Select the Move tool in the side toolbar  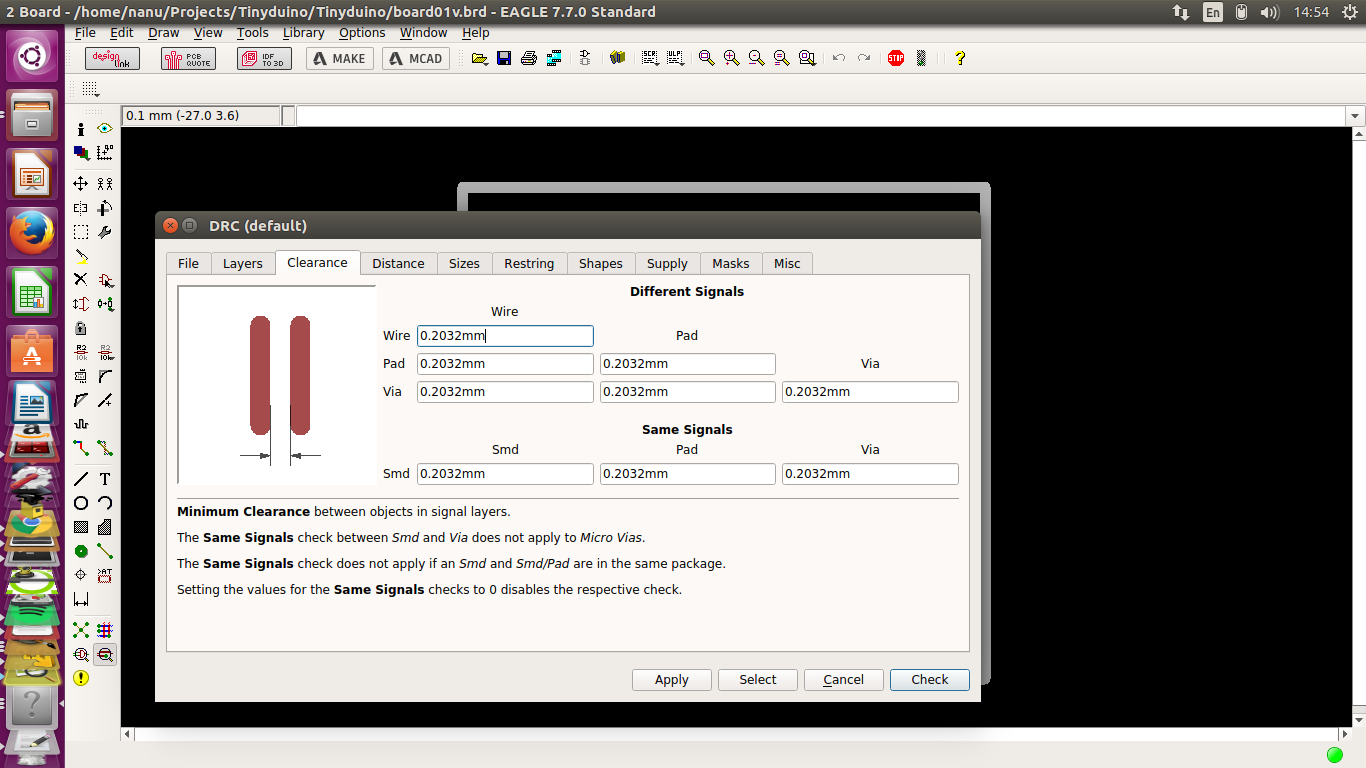pyautogui.click(x=81, y=183)
